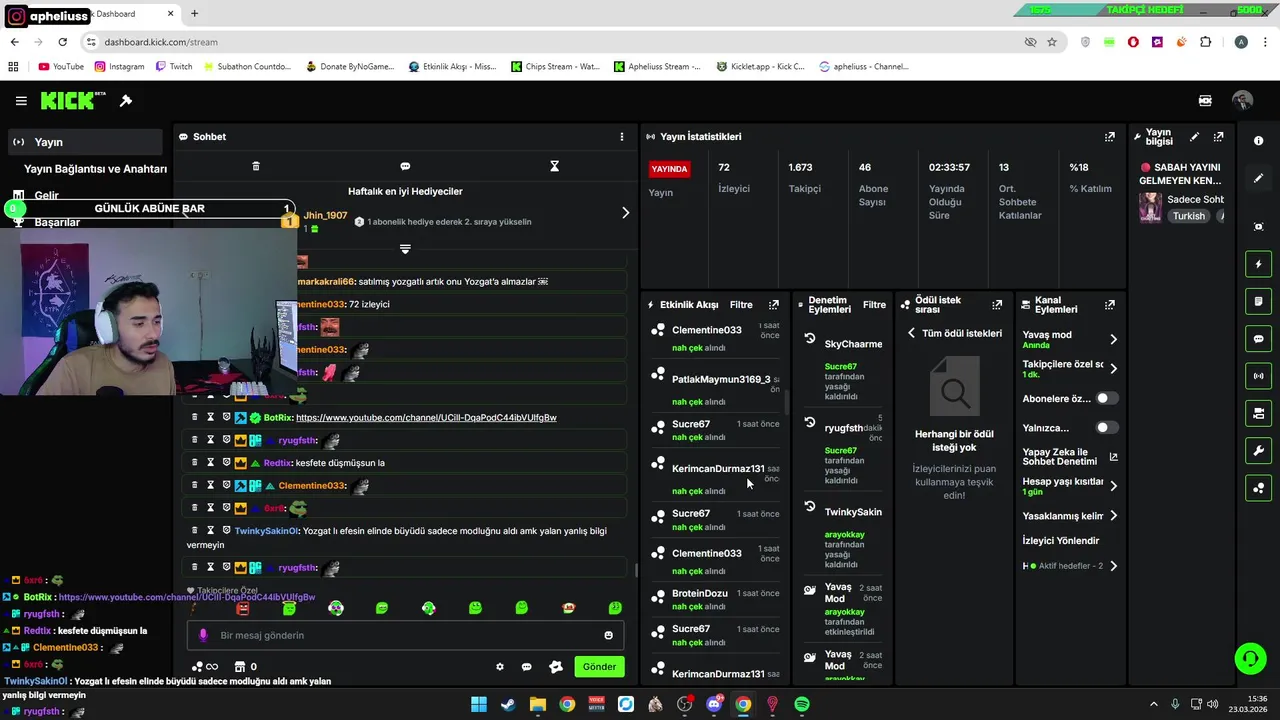The width and height of the screenshot is (1280, 720).
Task: Open the emoji picker in message box
Action: 608,635
